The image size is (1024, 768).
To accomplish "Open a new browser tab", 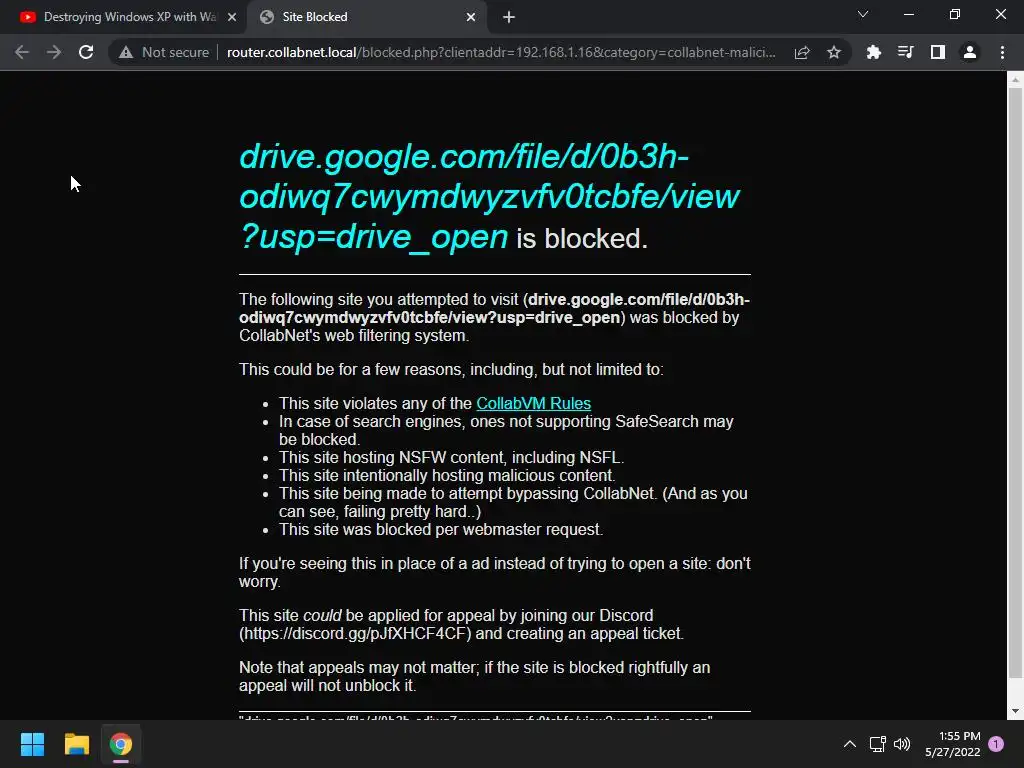I will (x=509, y=17).
